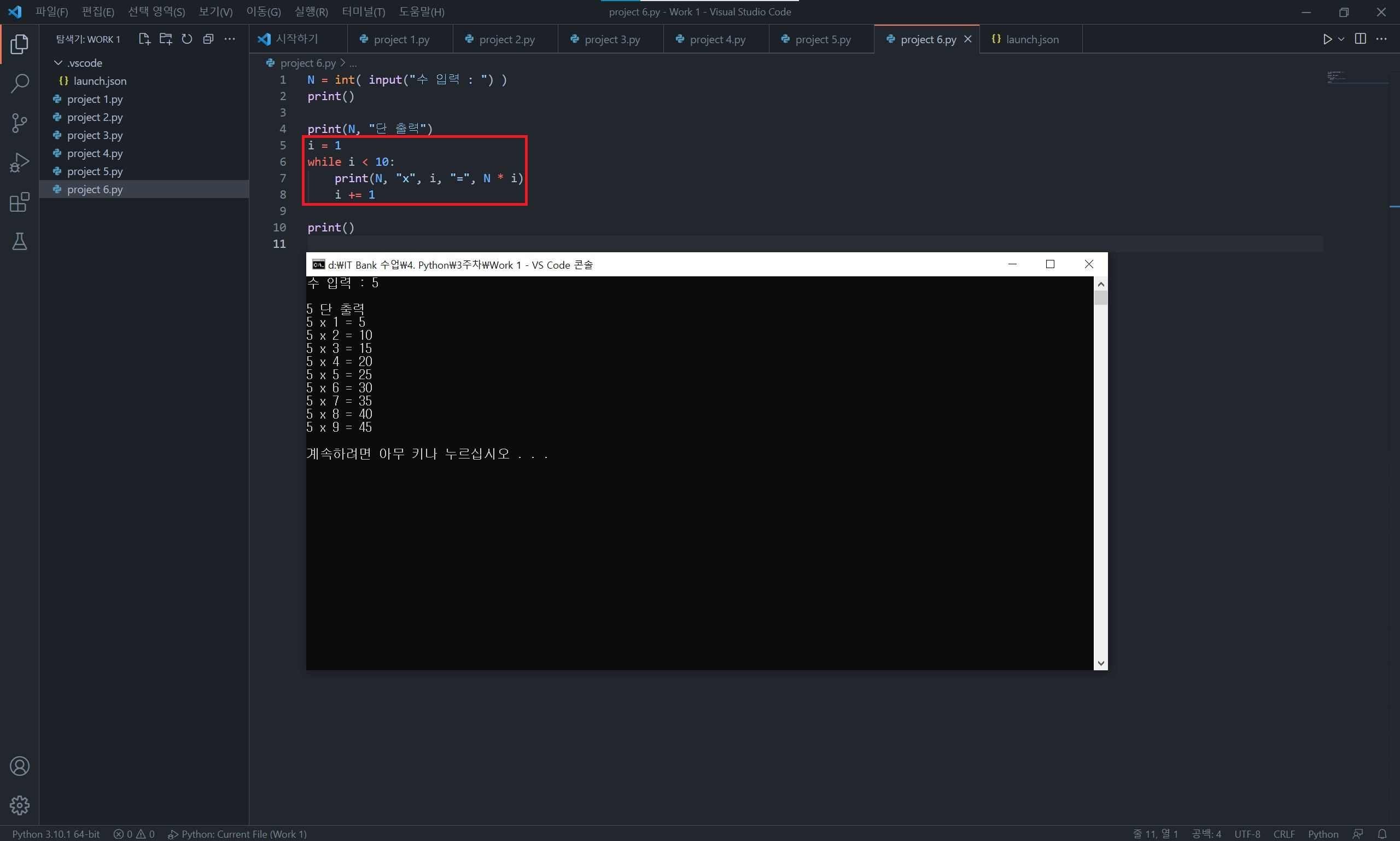Collapse the .vscode folder
Image resolution: width=1400 pixels, height=841 pixels.
[59, 63]
